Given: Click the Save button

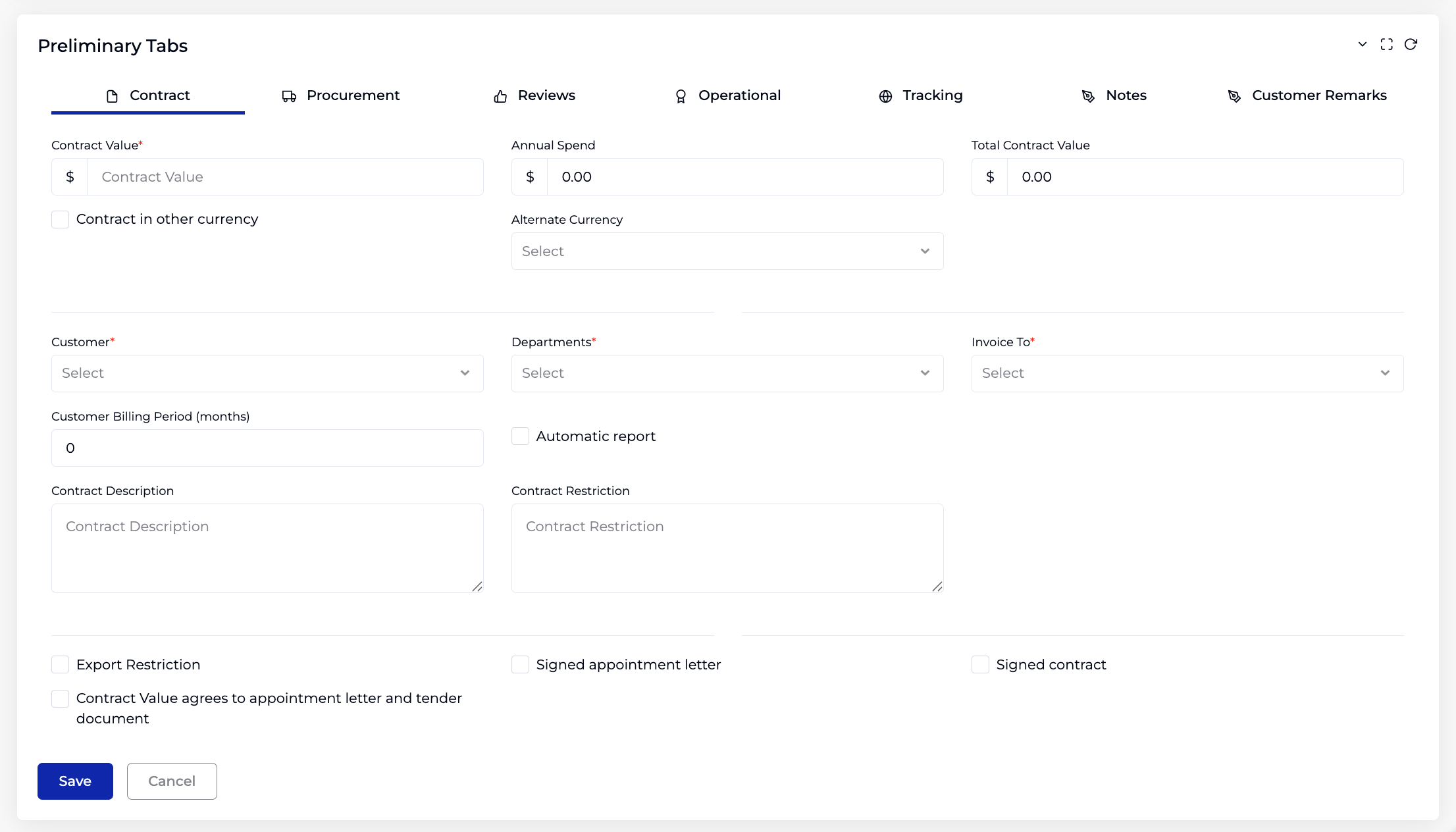Looking at the screenshot, I should click(75, 781).
